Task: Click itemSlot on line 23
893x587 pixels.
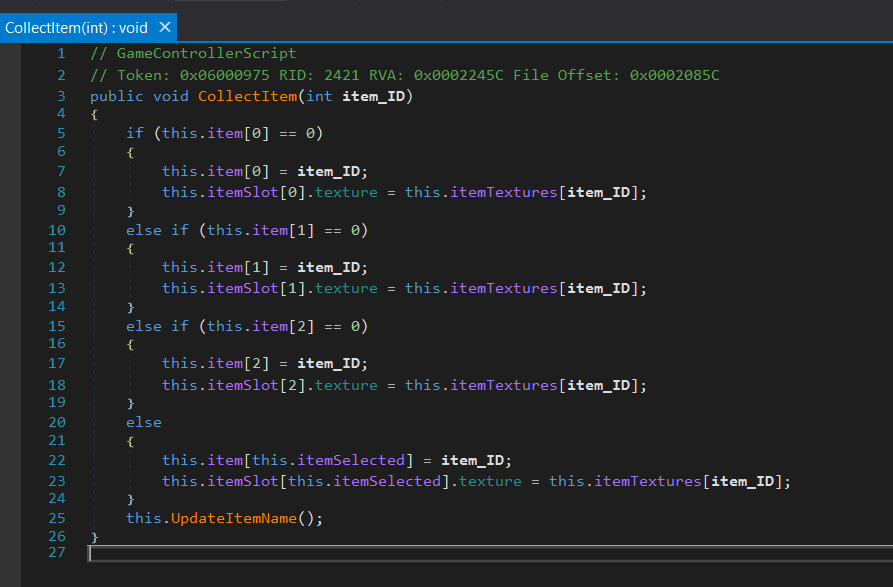Action: pyautogui.click(x=243, y=482)
